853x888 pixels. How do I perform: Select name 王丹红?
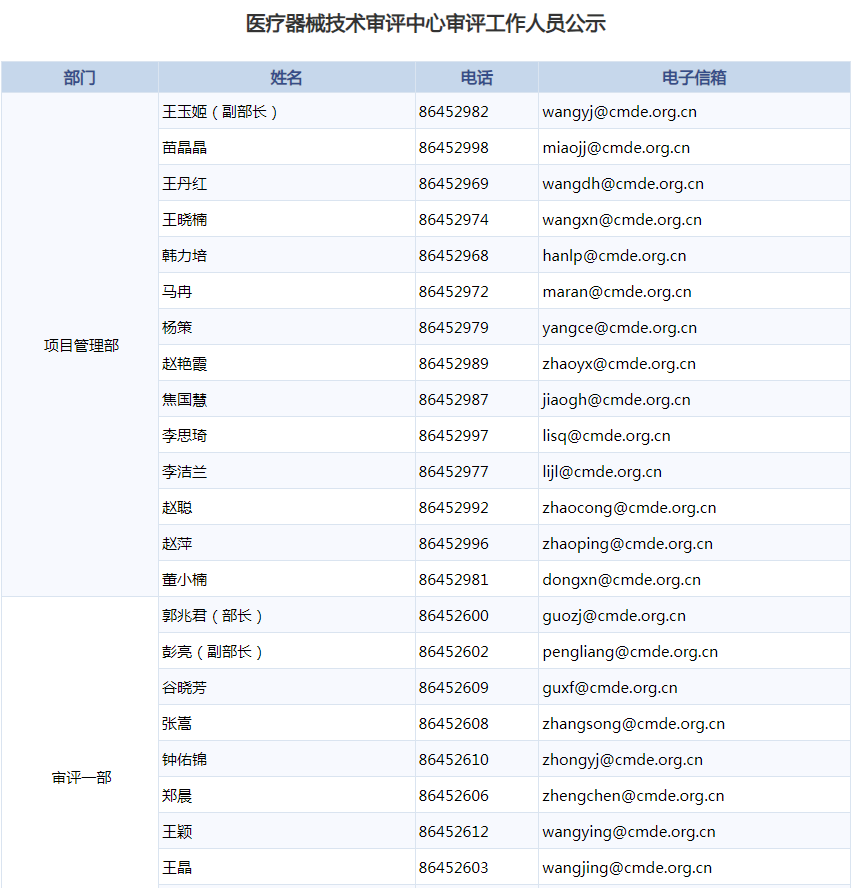185,184
